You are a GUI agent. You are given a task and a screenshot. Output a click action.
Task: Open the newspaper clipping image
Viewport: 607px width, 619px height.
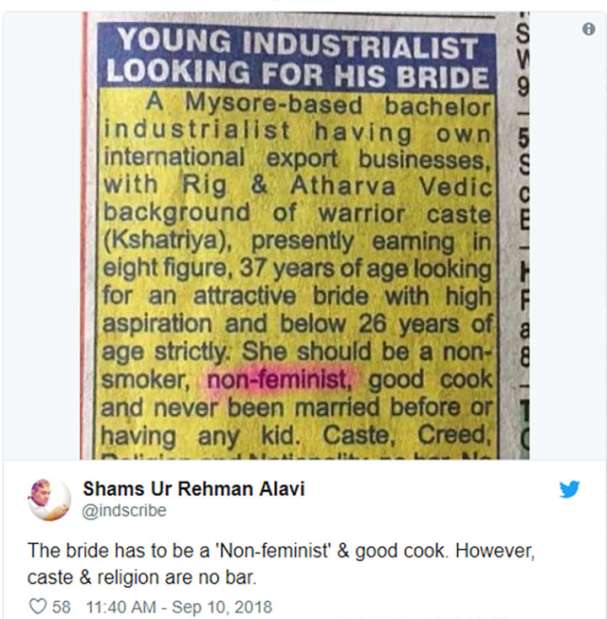pyautogui.click(x=305, y=236)
